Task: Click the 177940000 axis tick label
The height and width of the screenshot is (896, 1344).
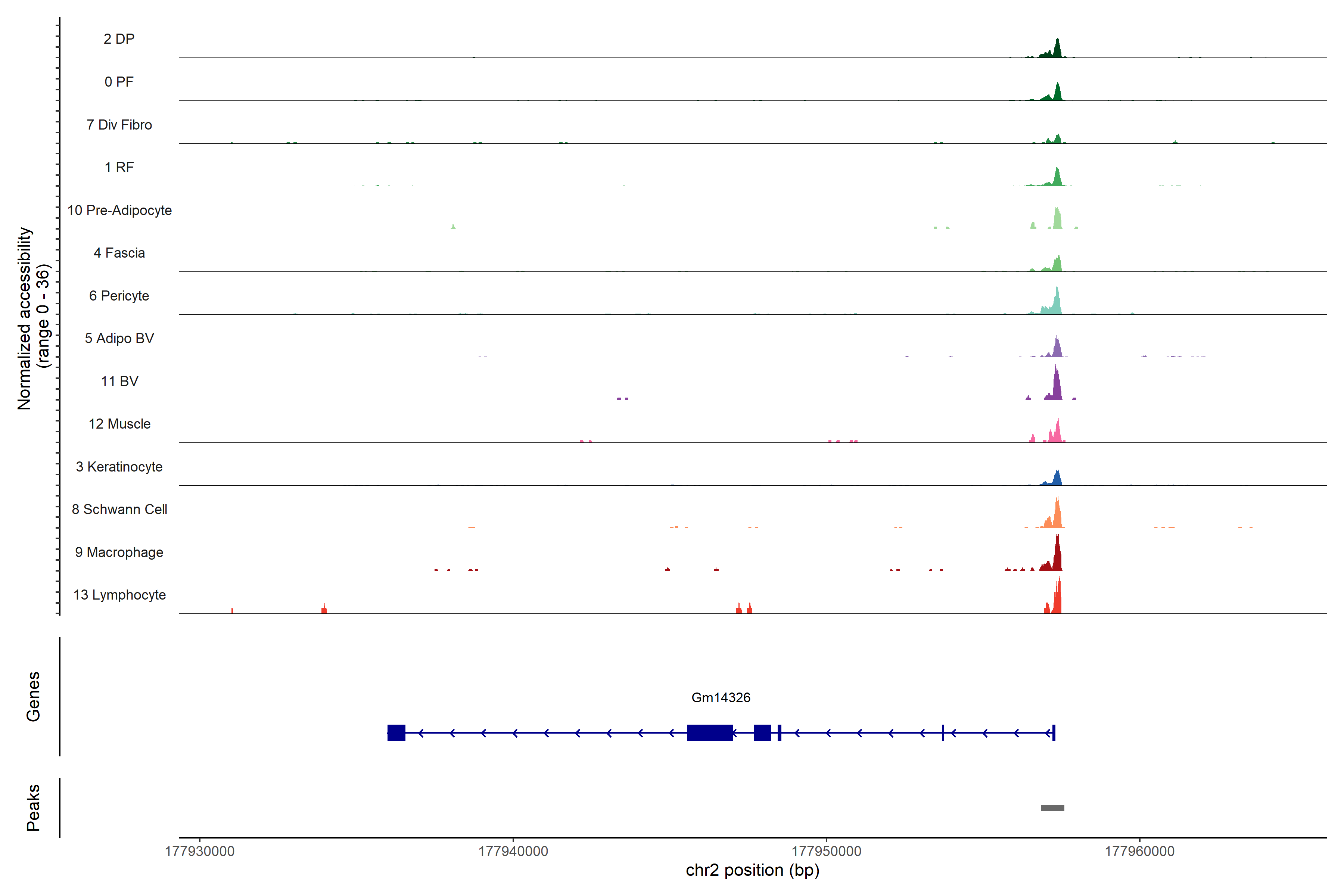Action: click(513, 852)
